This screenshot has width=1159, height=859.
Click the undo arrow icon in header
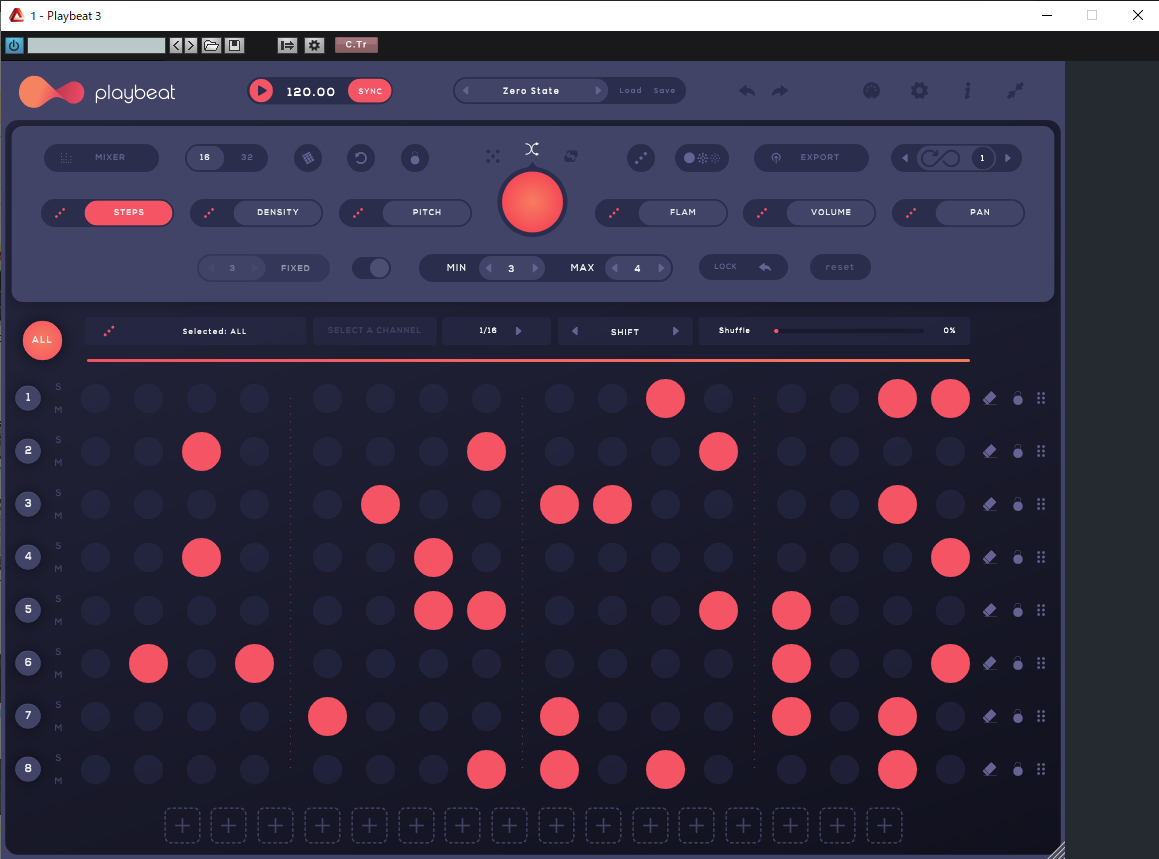coord(747,91)
